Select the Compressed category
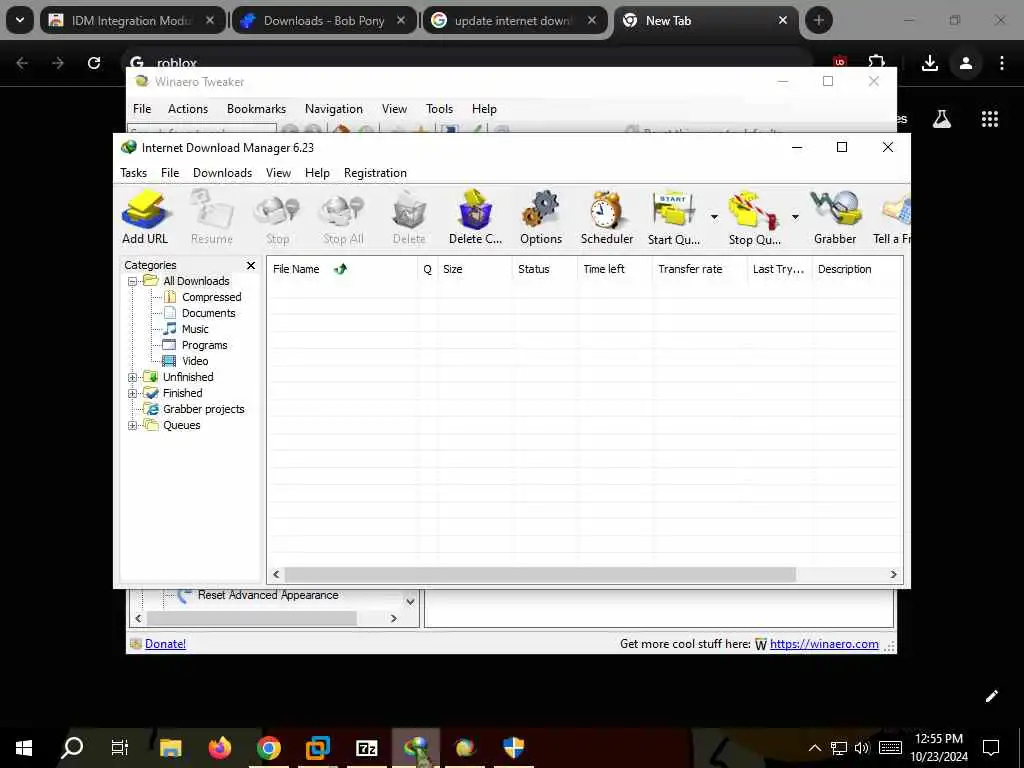This screenshot has height=768, width=1024. tap(211, 297)
